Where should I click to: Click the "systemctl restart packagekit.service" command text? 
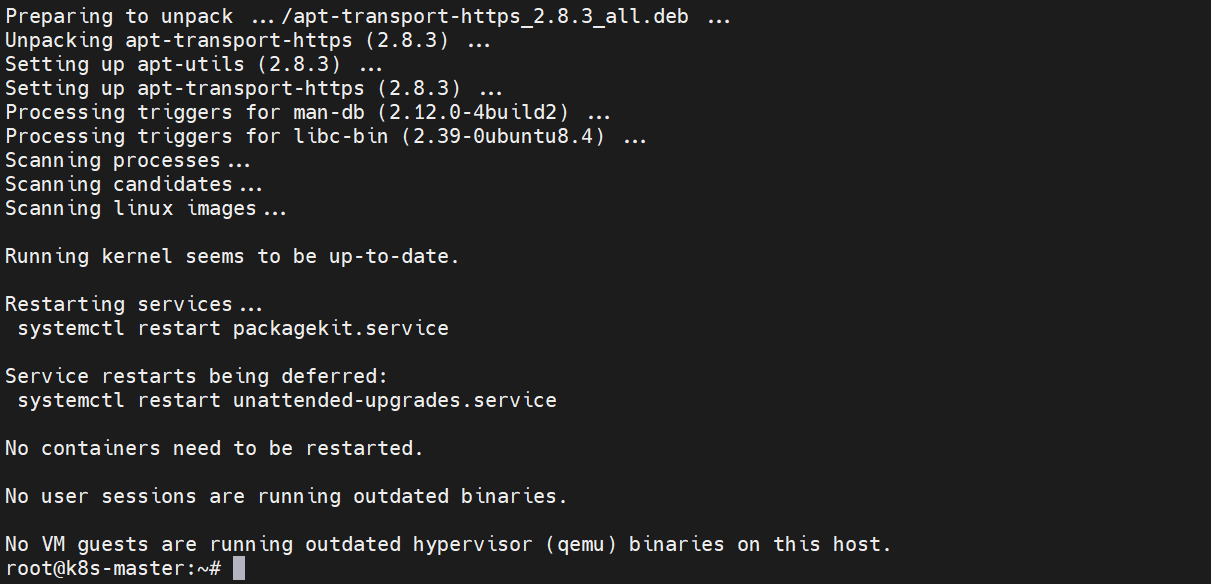point(233,328)
